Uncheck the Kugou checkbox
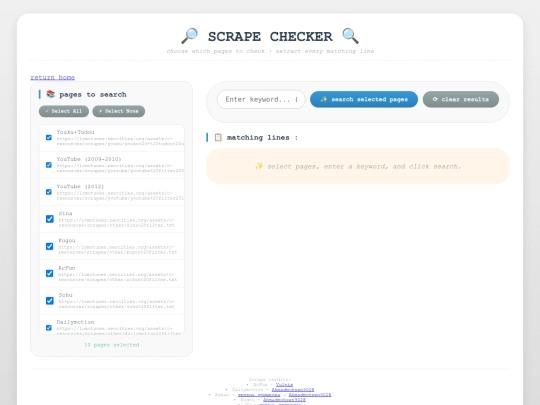The width and height of the screenshot is (540, 405). (50, 246)
